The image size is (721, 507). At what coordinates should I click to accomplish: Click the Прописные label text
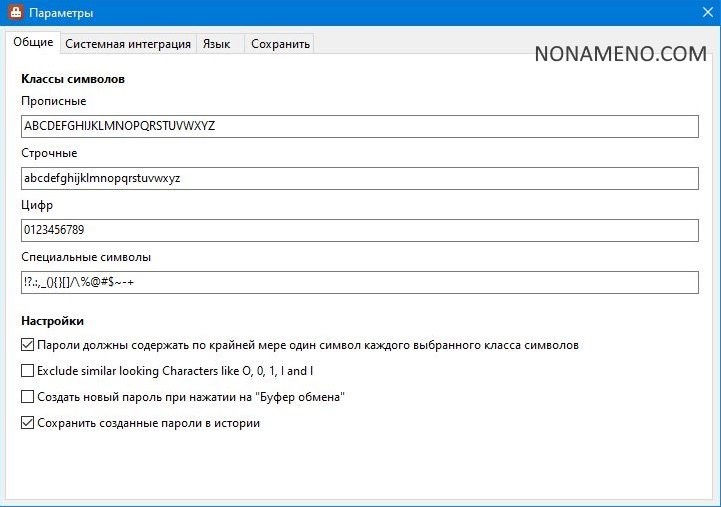coord(54,101)
